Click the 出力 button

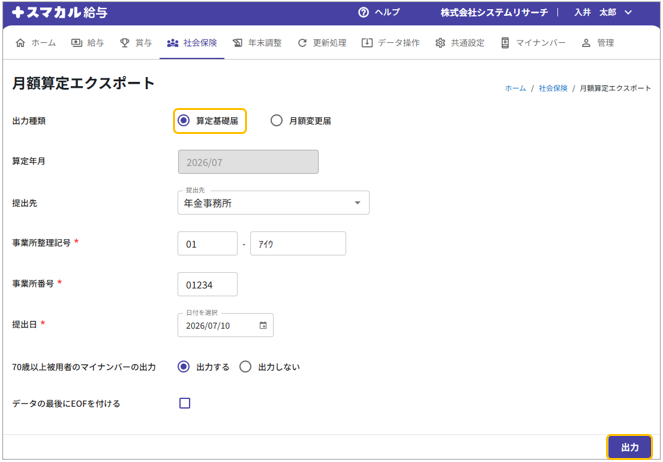(630, 447)
